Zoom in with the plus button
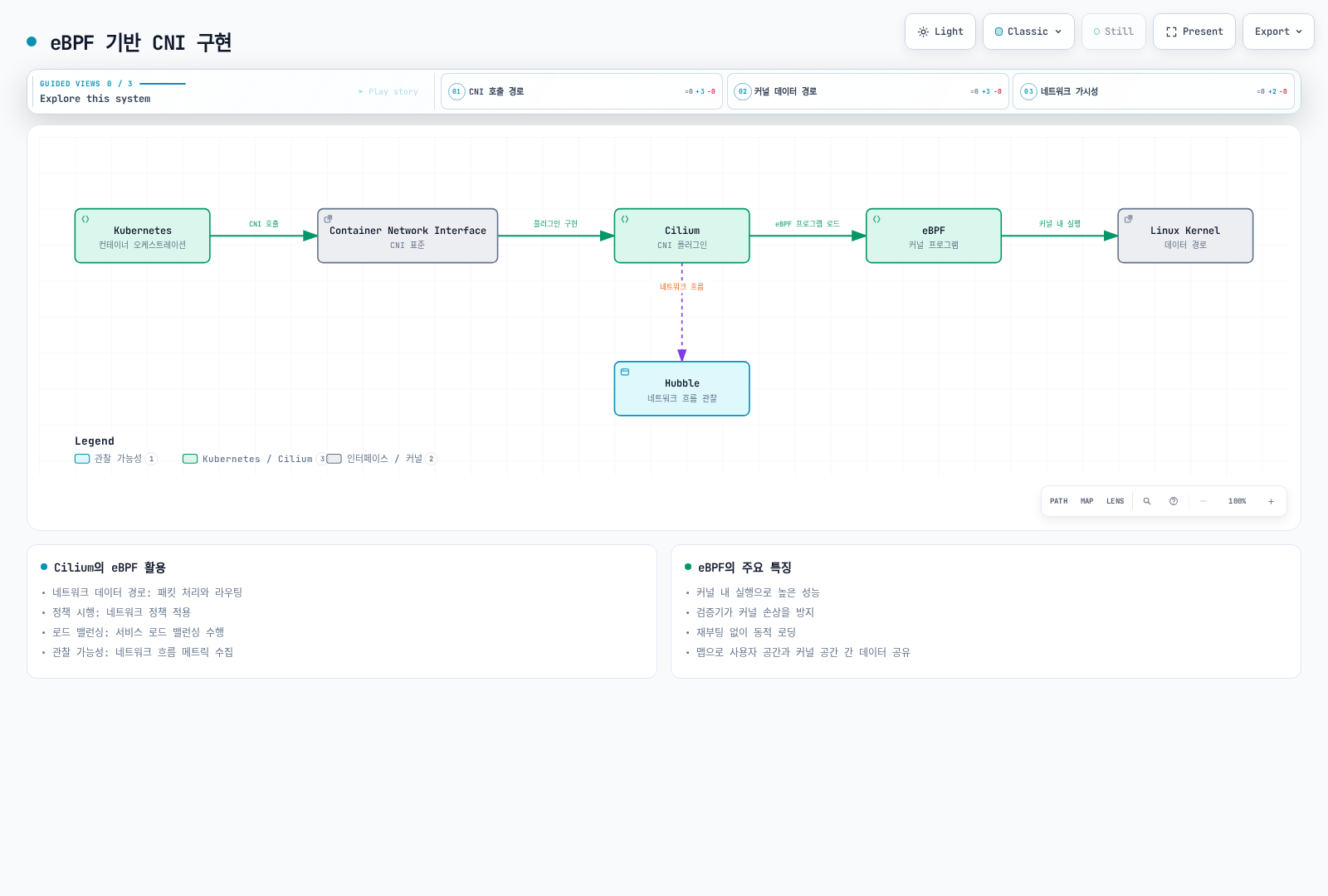 pyautogui.click(x=1271, y=501)
